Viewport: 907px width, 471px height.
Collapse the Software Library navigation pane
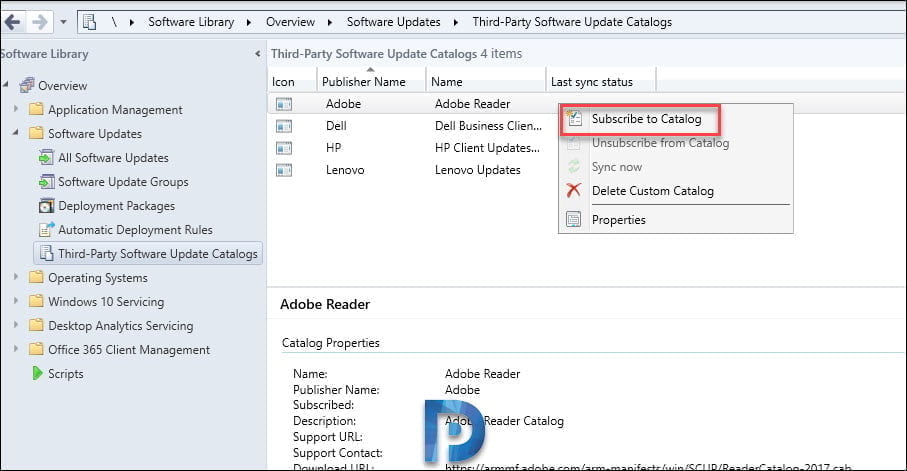tap(257, 54)
